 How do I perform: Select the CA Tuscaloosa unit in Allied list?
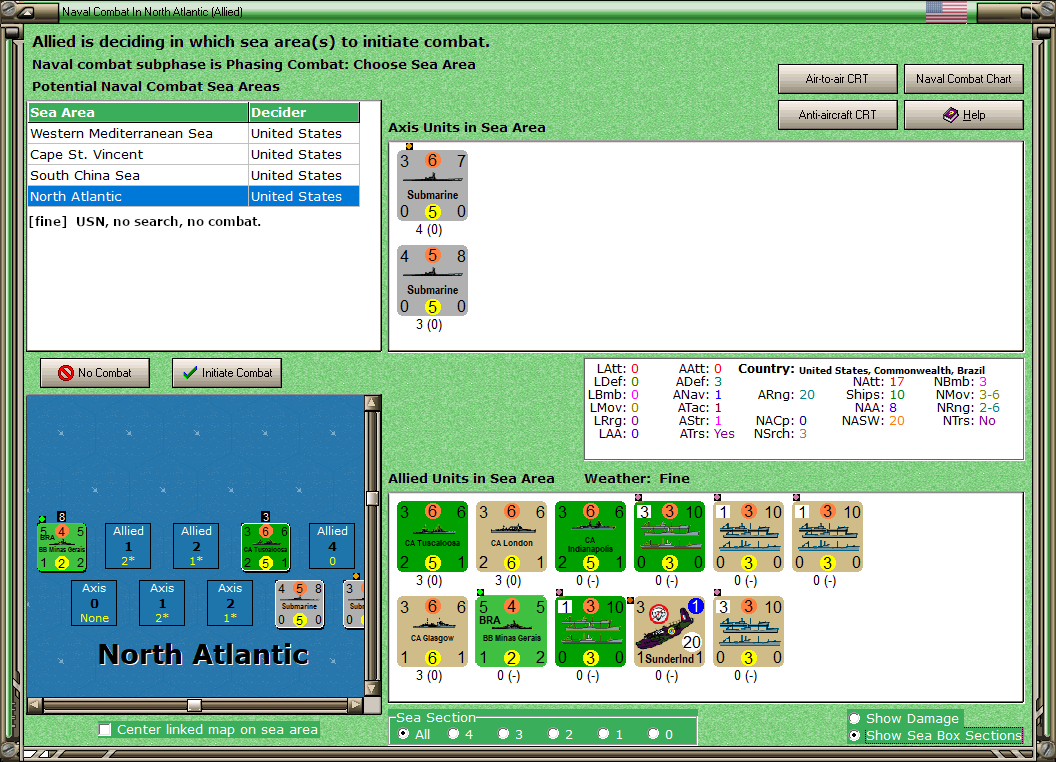432,537
